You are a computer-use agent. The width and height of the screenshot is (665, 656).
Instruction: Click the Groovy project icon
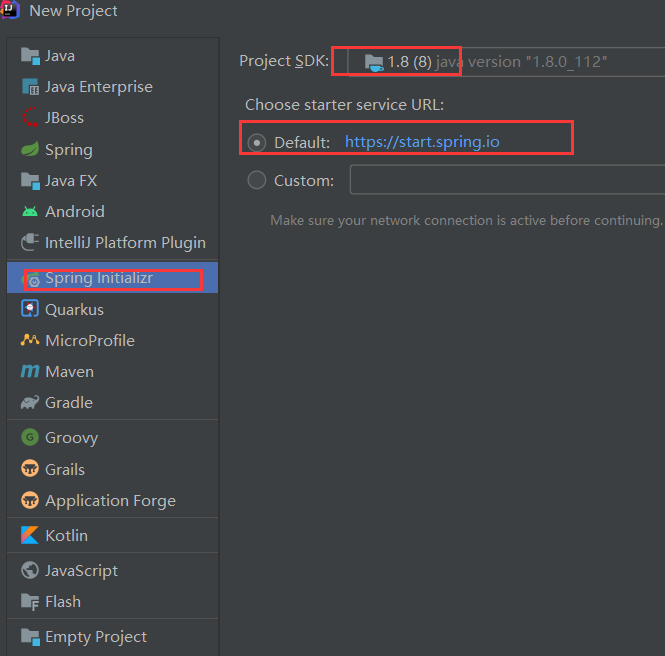click(29, 438)
